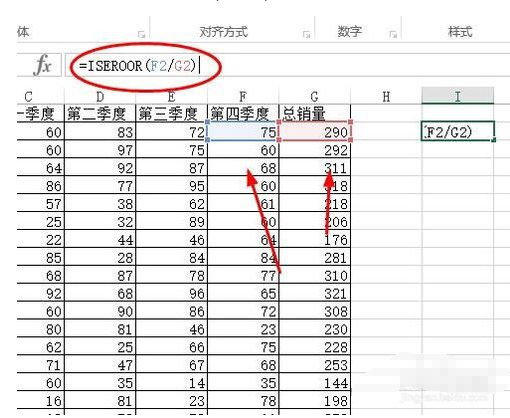Select the 样式 styles ribbon group
510x418 pixels.
pyautogui.click(x=460, y=32)
